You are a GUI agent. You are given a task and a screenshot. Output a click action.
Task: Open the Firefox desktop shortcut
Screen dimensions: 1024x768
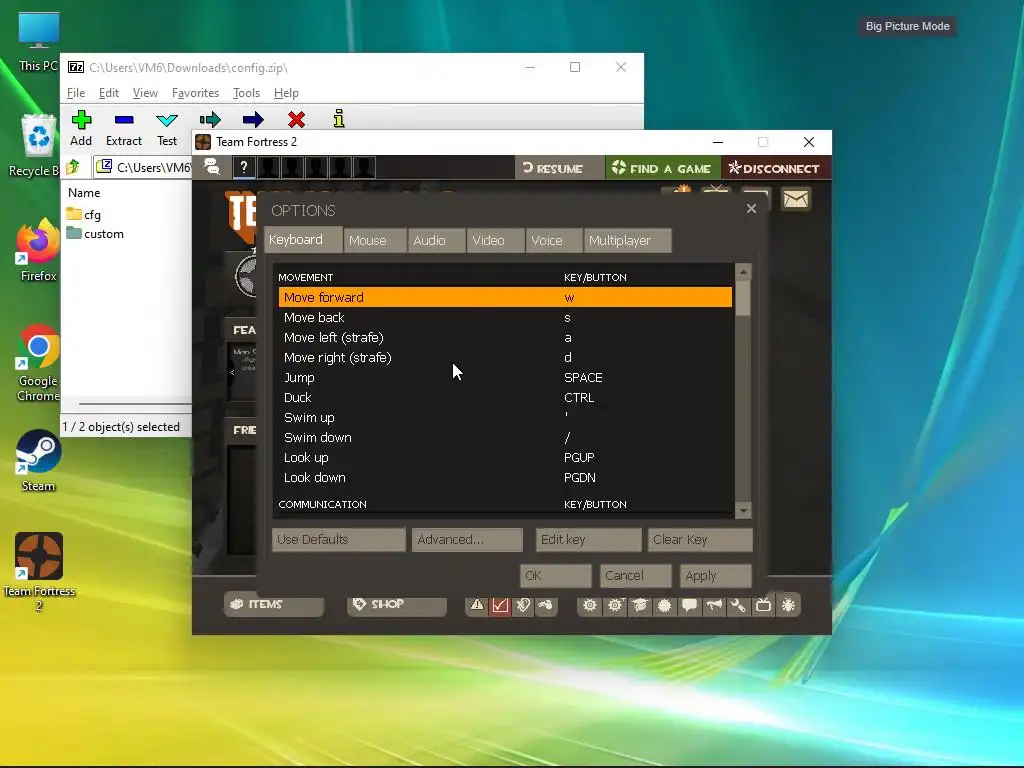tap(38, 250)
